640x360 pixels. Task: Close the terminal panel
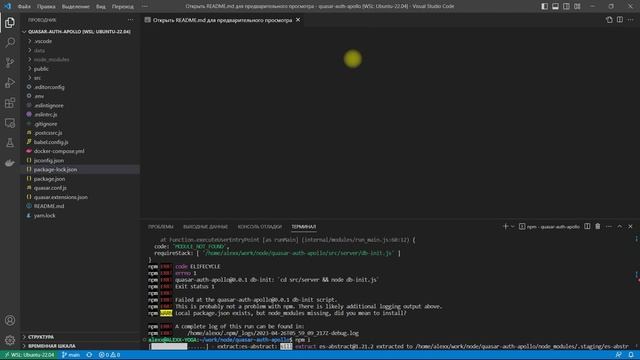tap(630, 227)
